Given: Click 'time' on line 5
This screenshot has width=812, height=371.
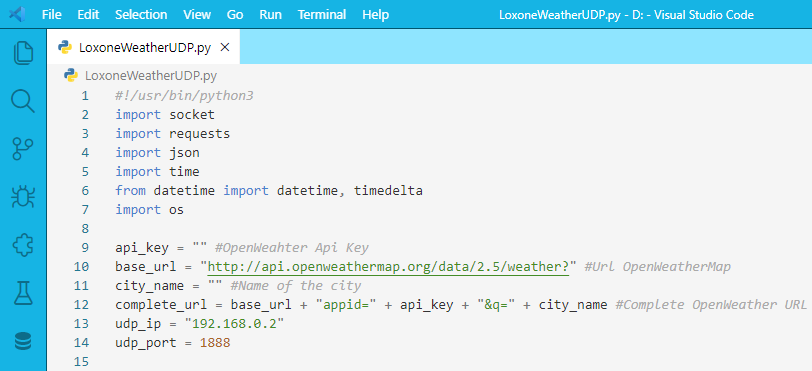Looking at the screenshot, I should tap(184, 172).
